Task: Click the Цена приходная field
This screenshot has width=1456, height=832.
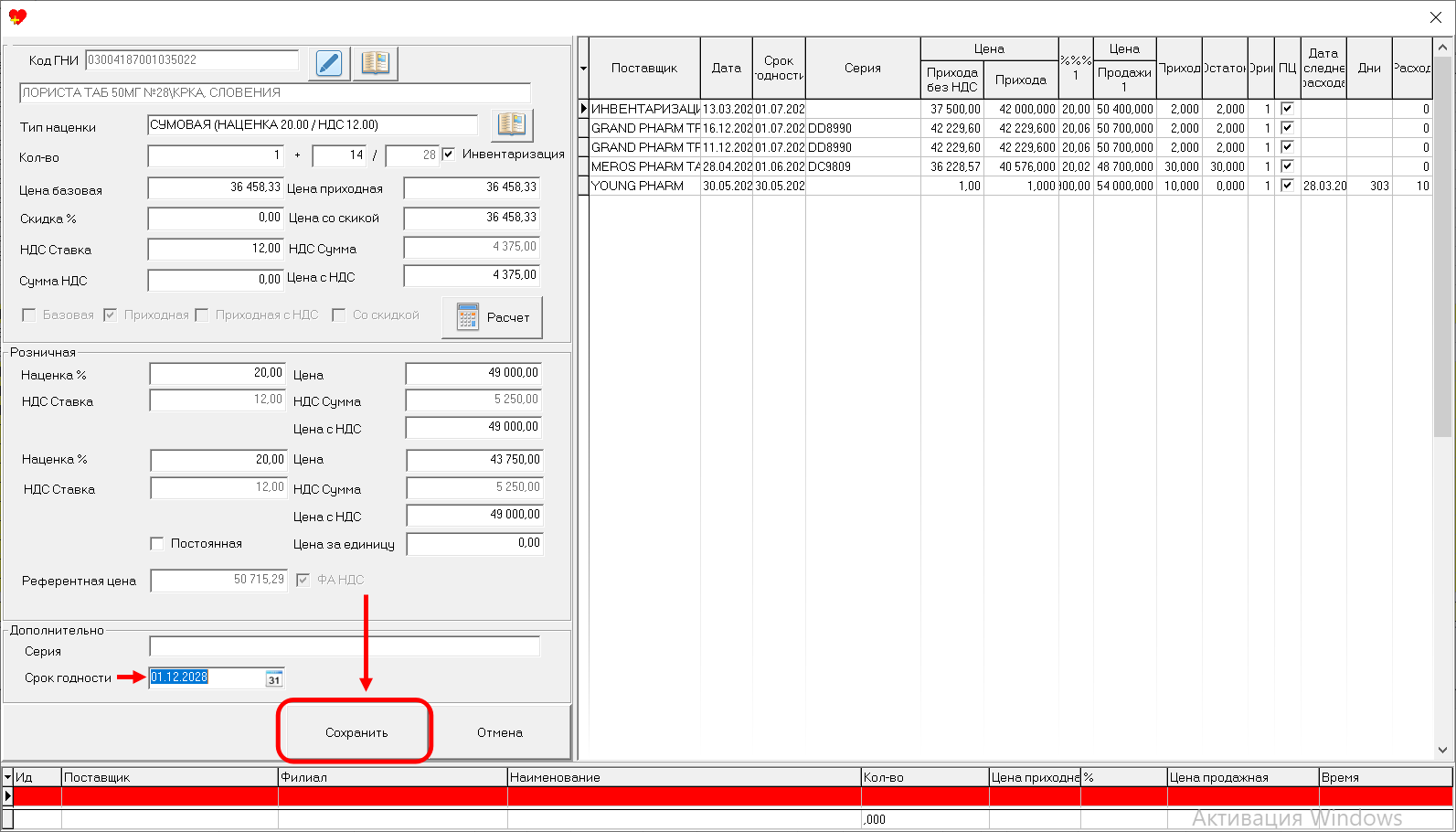Action: pos(472,188)
